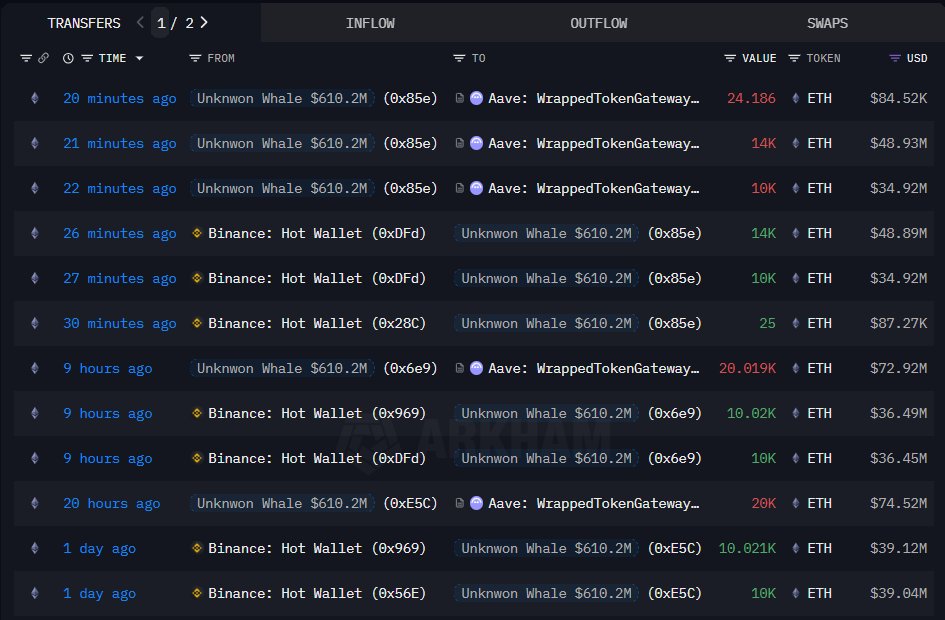Select the $48.93M USD amount
Screen dimensions: 945x620
point(898,143)
